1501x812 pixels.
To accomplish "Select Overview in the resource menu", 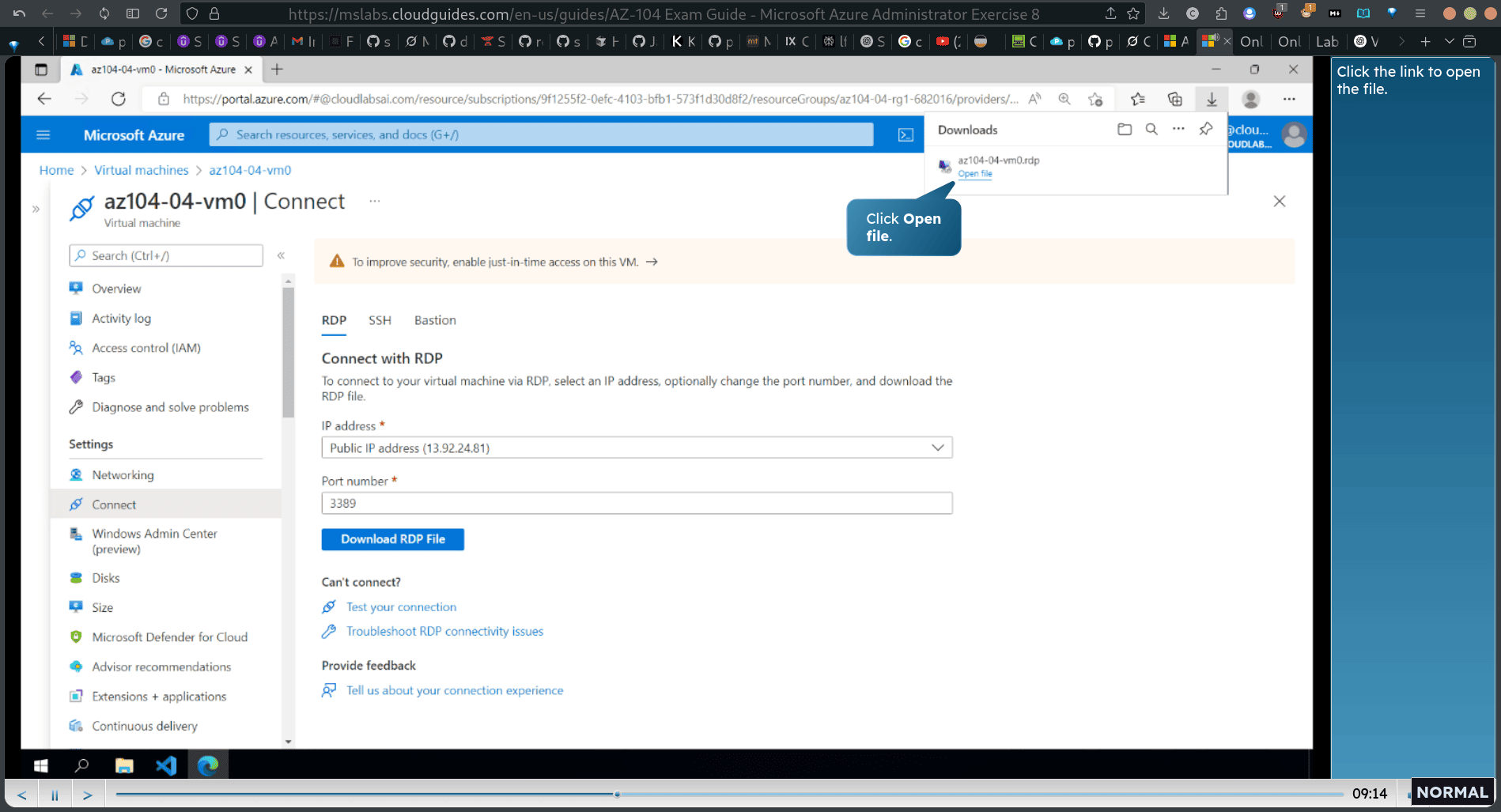I will (116, 289).
